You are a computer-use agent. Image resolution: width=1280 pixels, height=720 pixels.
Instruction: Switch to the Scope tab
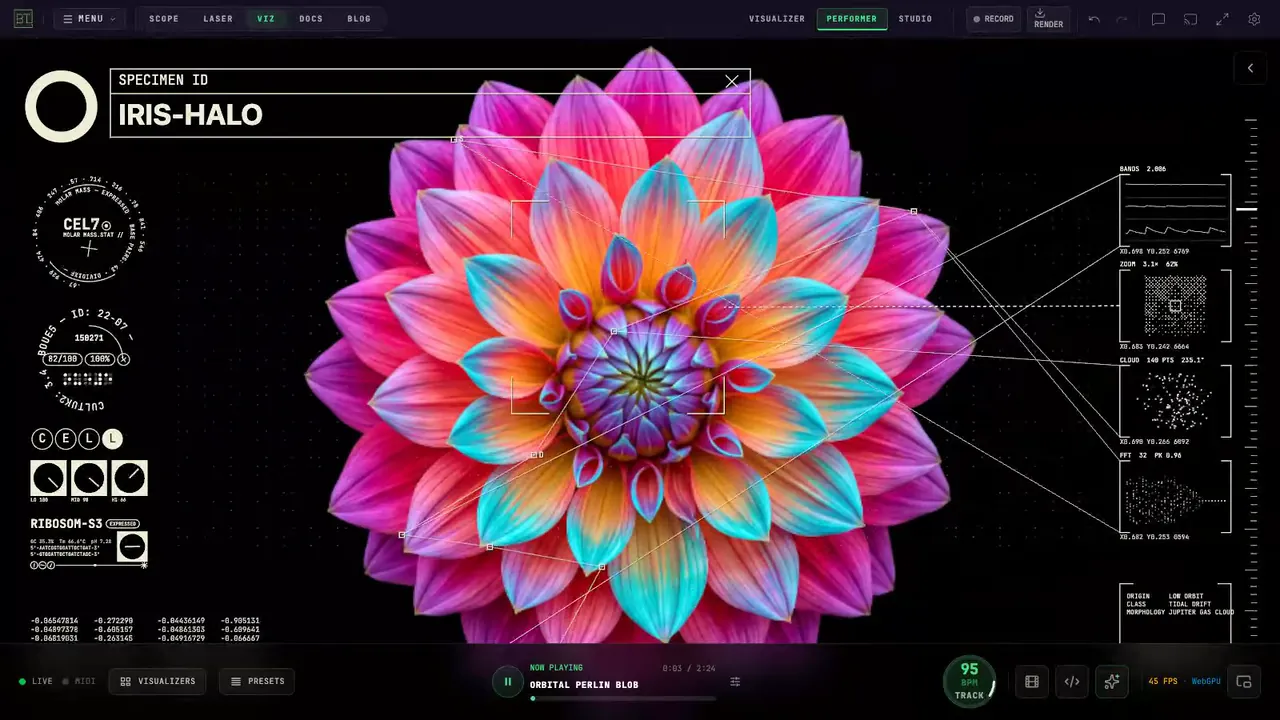[164, 19]
